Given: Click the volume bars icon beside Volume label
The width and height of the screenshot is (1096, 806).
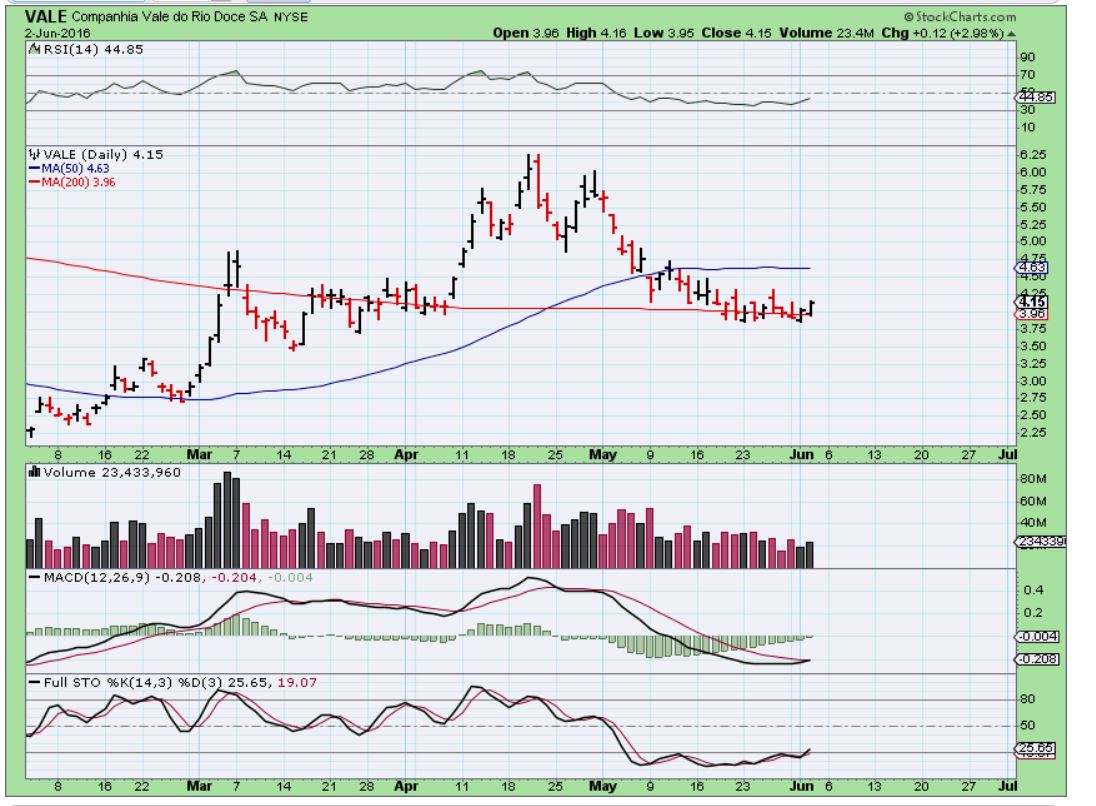Looking at the screenshot, I should (34, 472).
